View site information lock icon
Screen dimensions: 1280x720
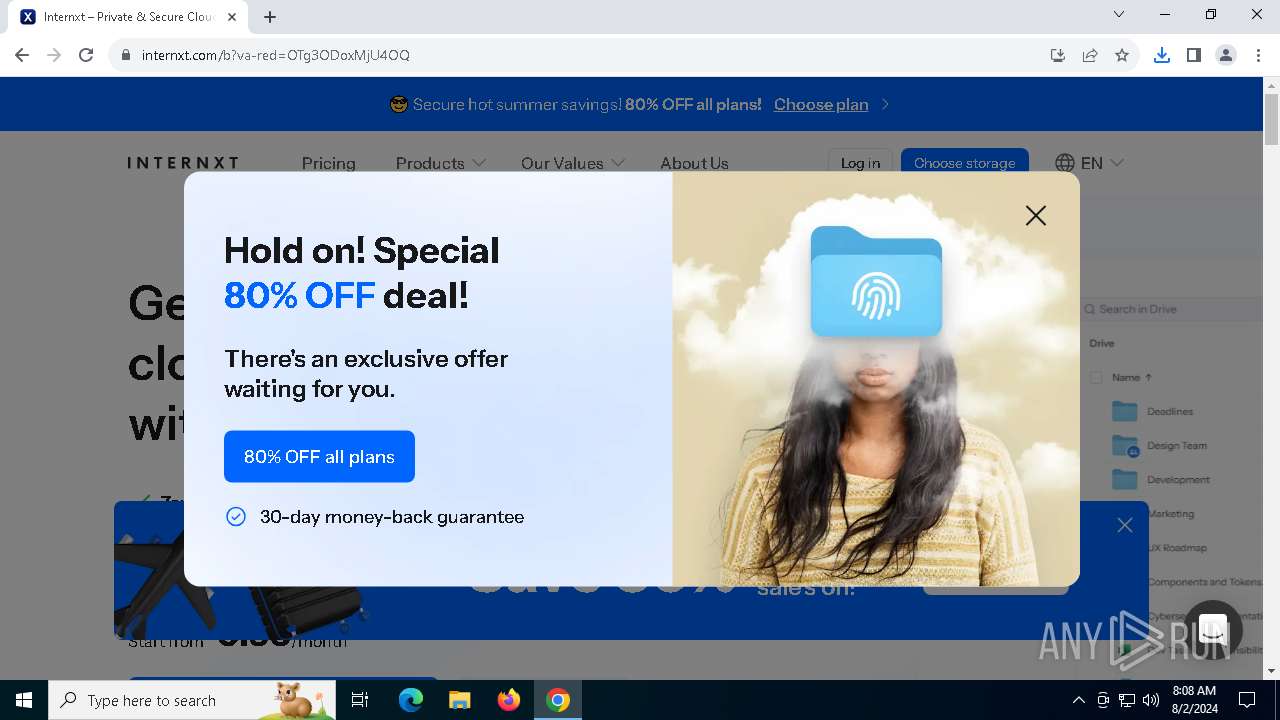tap(125, 55)
